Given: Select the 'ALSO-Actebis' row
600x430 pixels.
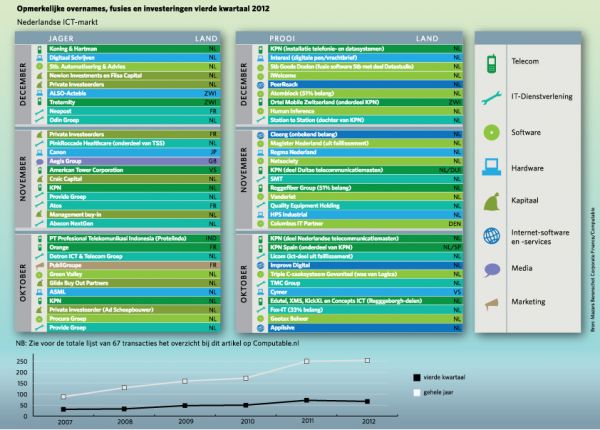Looking at the screenshot, I should (134, 93).
